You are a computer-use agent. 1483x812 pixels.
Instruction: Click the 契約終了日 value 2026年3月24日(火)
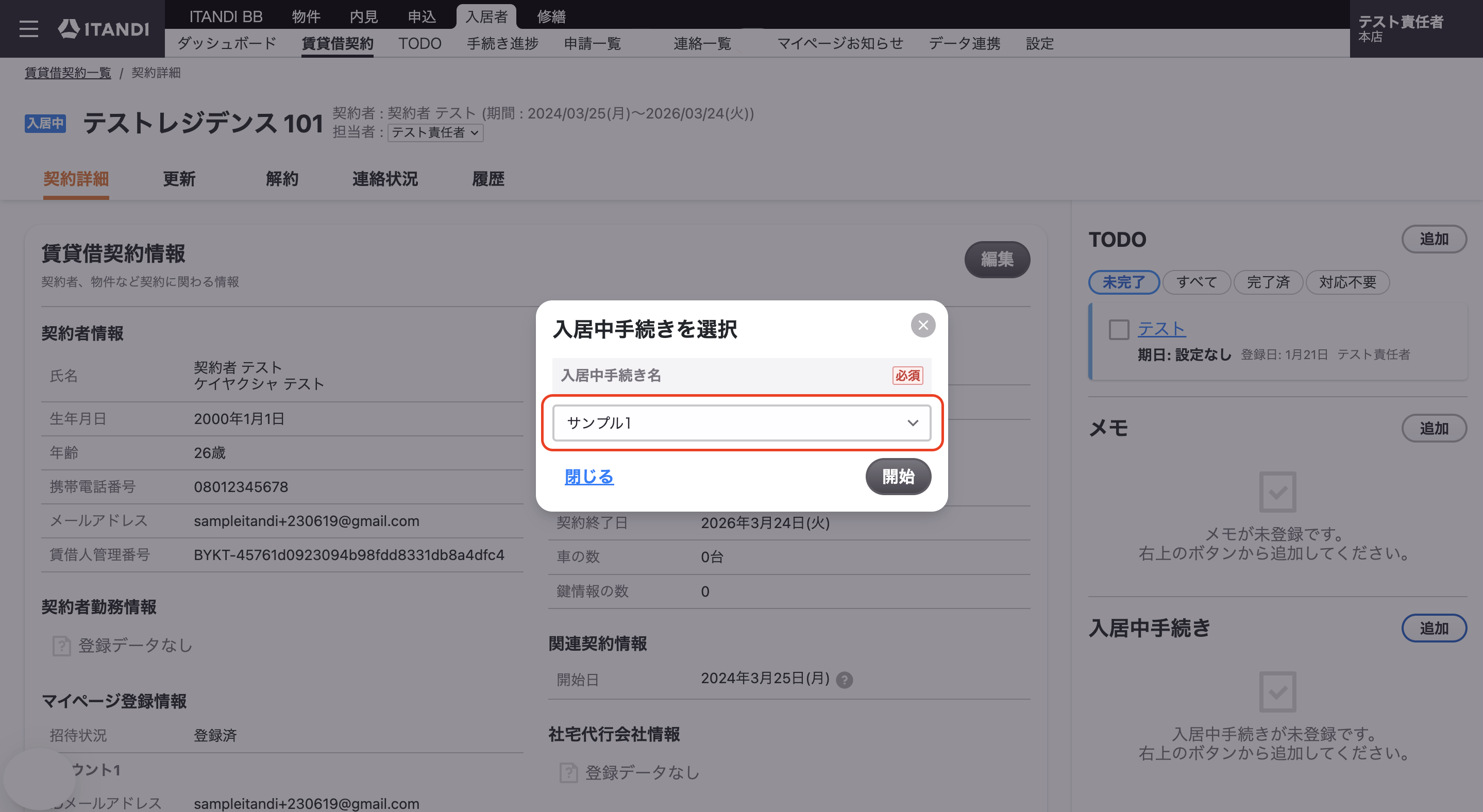point(765,522)
